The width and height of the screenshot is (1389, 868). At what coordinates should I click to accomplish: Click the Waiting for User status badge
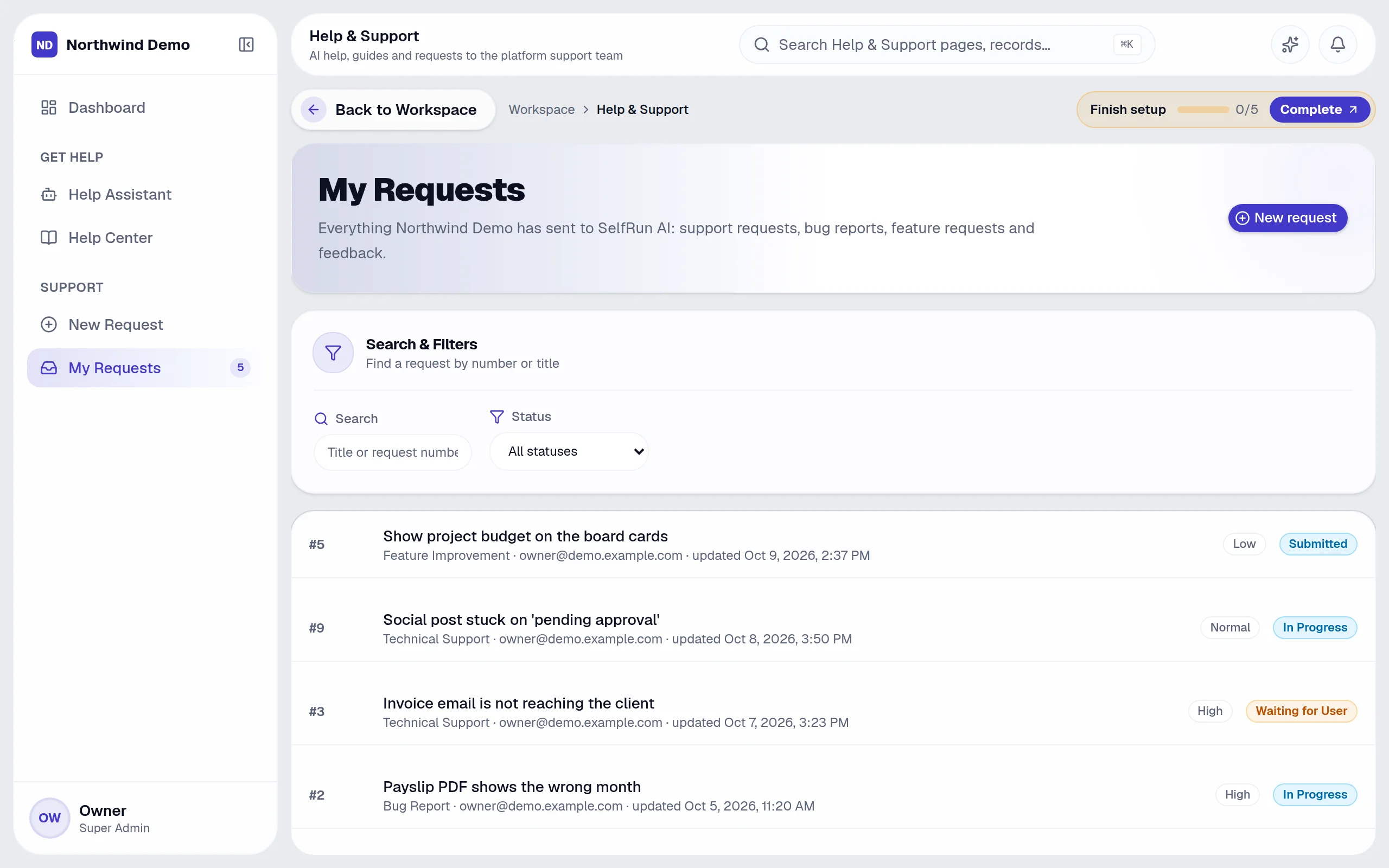[x=1301, y=711]
